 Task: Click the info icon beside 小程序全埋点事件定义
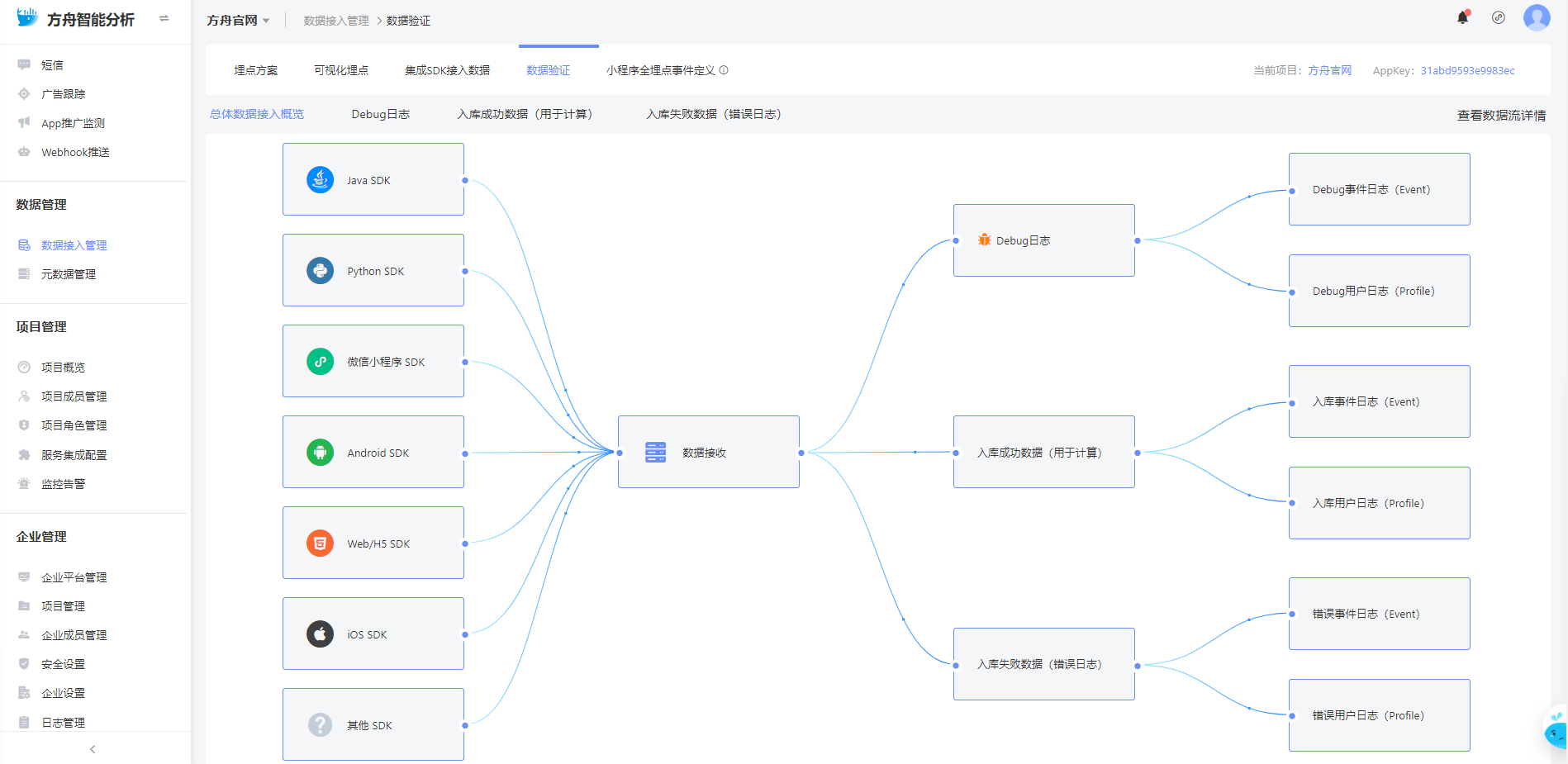pyautogui.click(x=724, y=70)
